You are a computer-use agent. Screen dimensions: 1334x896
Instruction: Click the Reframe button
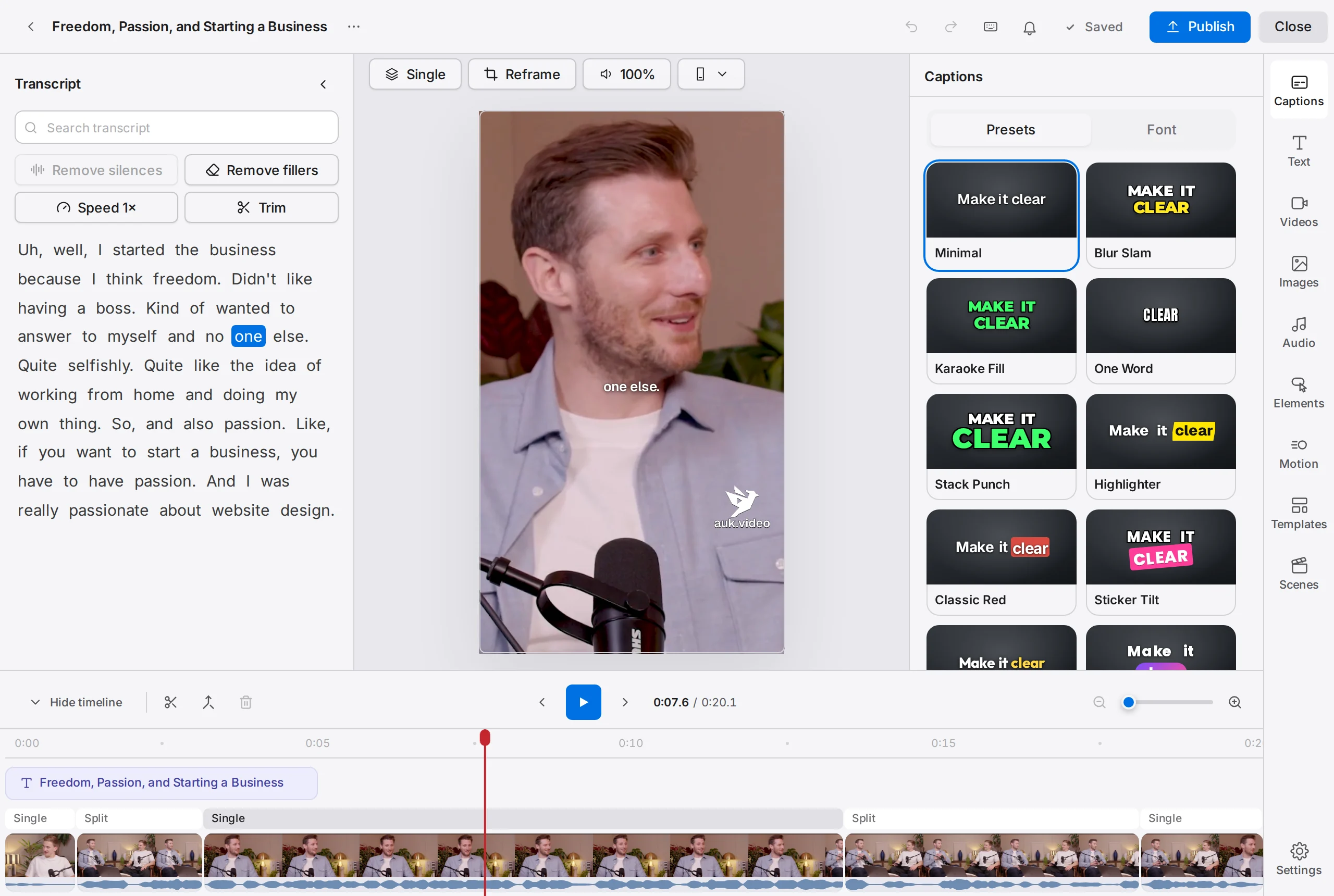point(521,74)
